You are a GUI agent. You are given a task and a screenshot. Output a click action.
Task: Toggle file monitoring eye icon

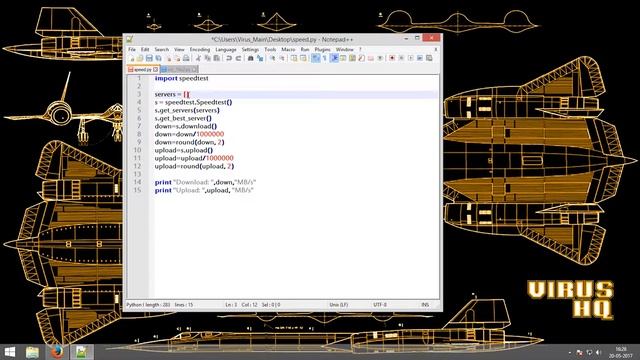click(381, 58)
